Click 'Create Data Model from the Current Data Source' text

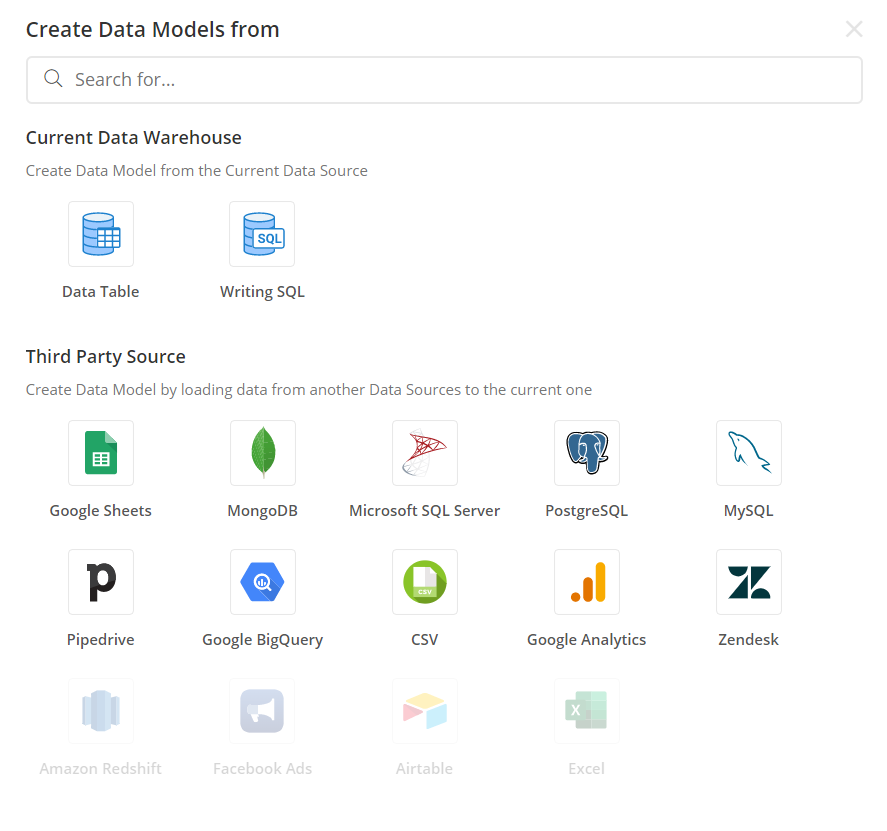pyautogui.click(x=197, y=170)
